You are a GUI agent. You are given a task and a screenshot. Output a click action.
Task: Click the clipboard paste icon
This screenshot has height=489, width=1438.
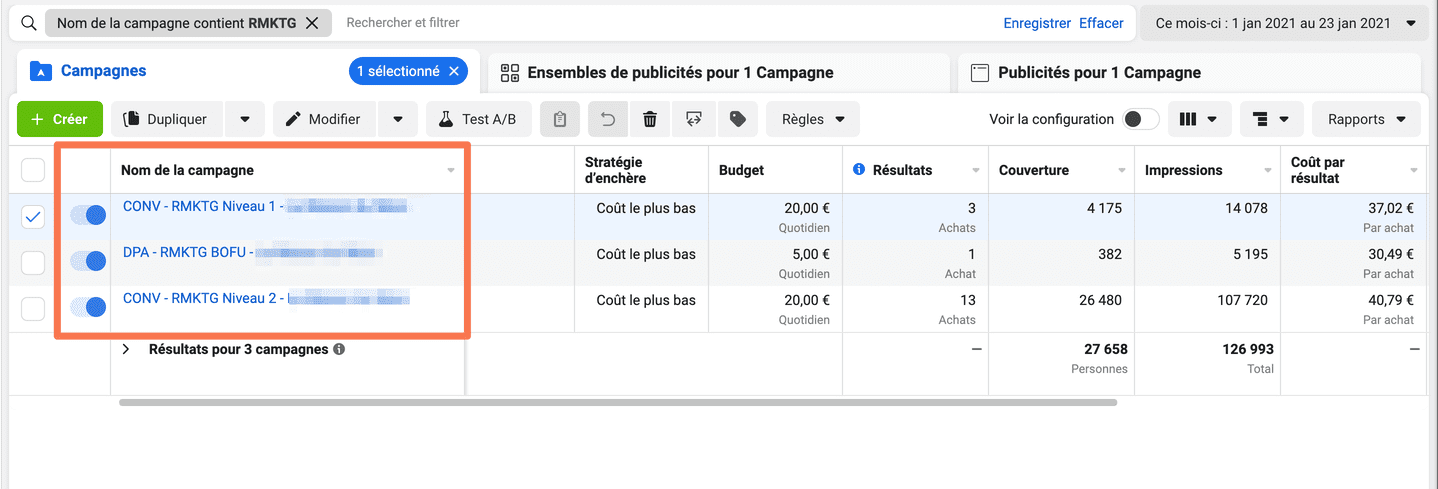[x=560, y=119]
